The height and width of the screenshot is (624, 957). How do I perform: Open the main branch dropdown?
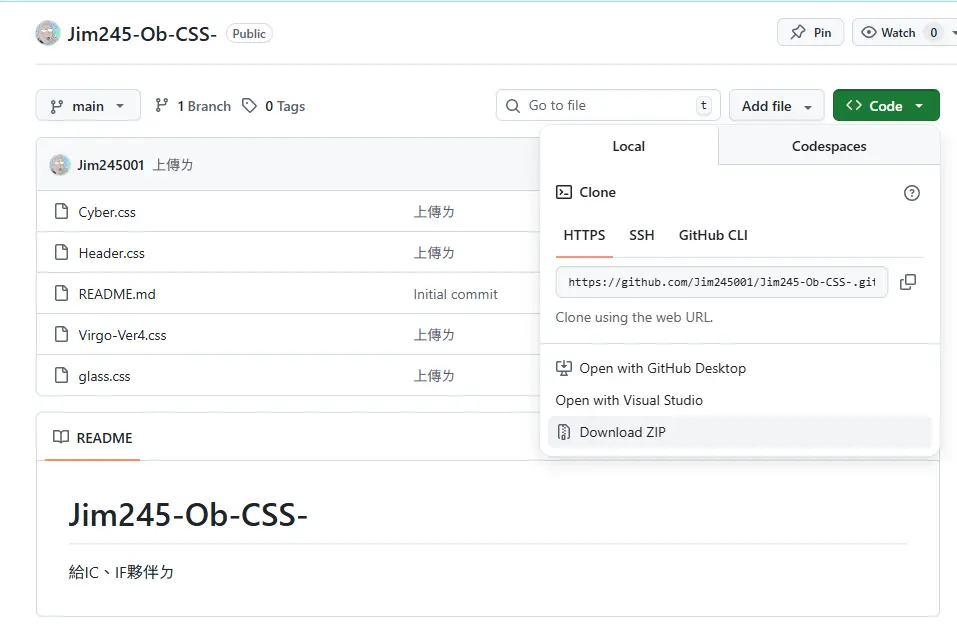point(88,106)
